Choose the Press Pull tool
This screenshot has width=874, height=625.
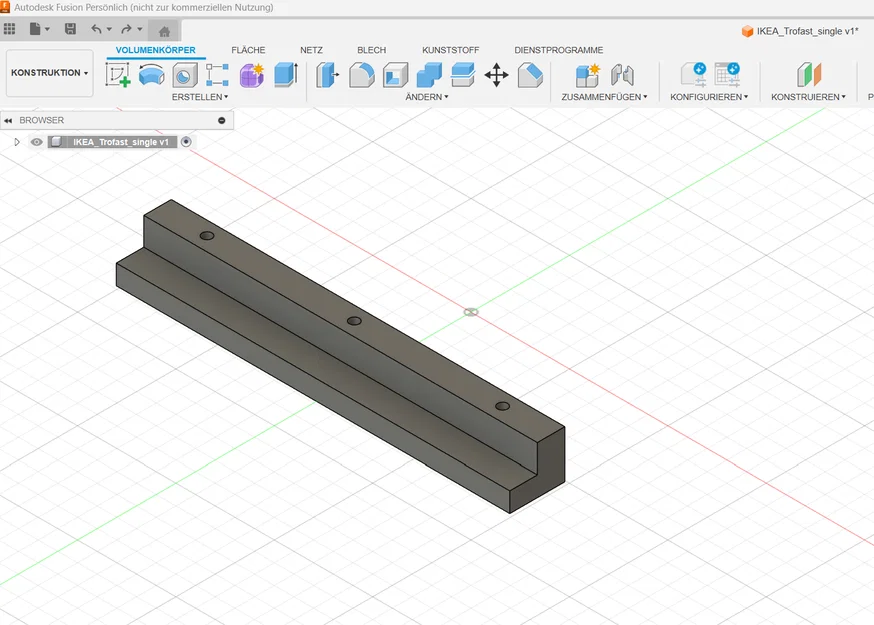[328, 75]
